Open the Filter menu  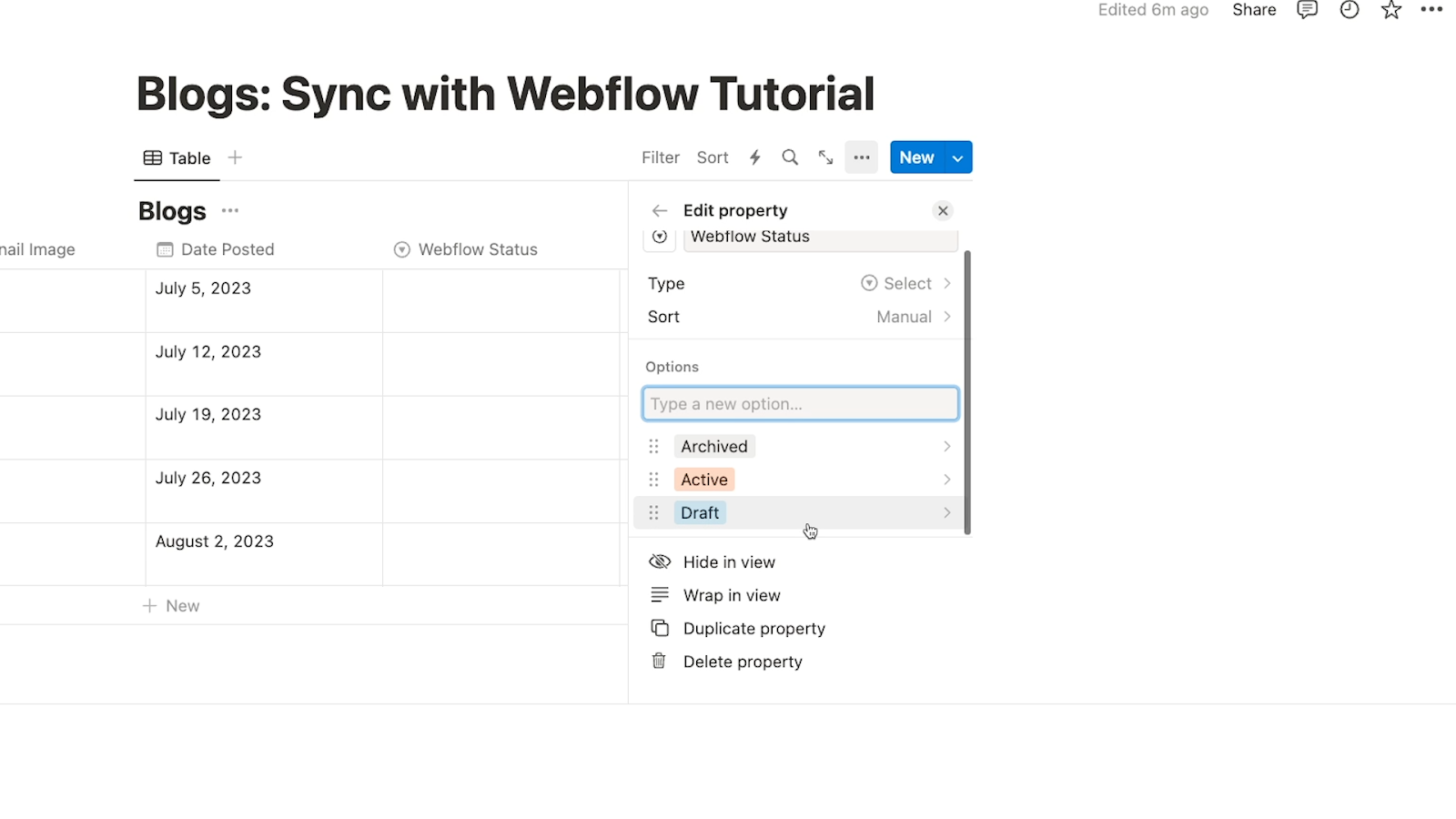point(661,157)
